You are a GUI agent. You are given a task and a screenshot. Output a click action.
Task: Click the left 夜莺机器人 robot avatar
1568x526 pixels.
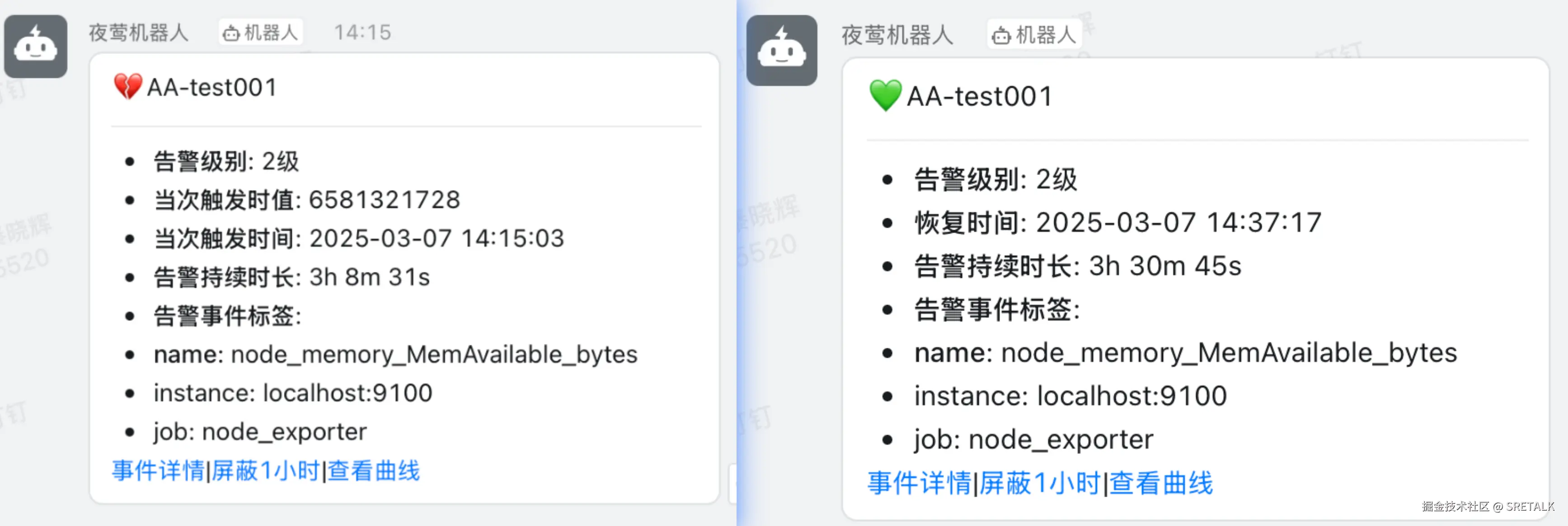click(x=36, y=47)
